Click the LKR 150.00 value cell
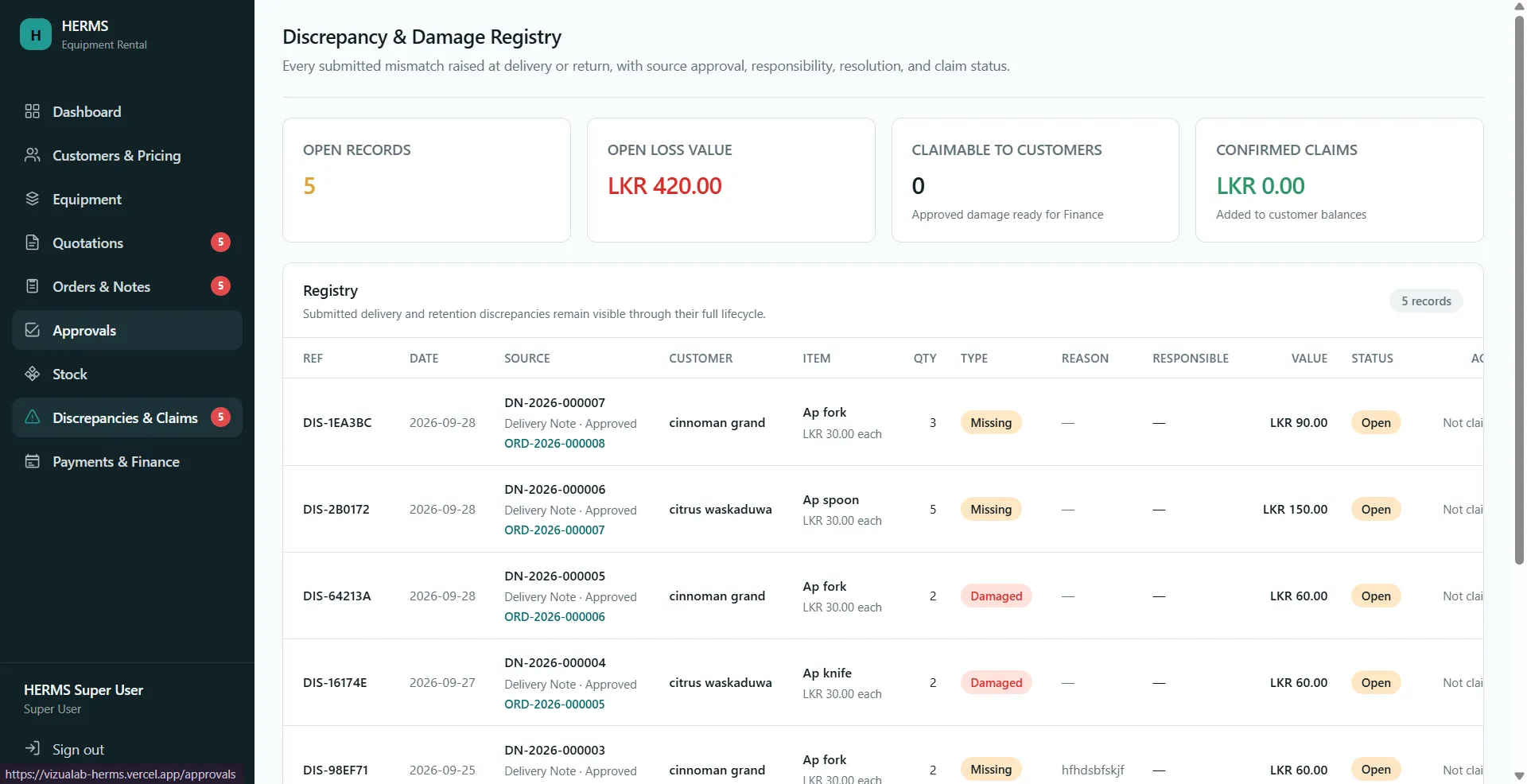 click(1295, 510)
